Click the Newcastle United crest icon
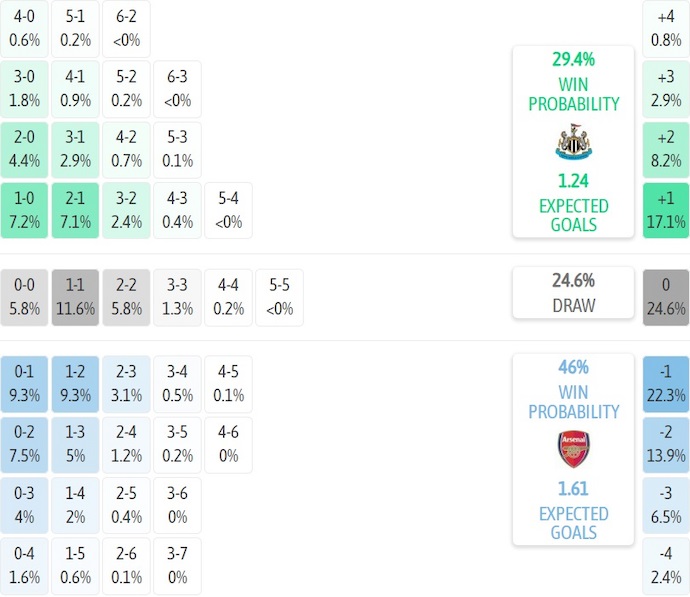Screen dimensions: 690x597 click(573, 143)
